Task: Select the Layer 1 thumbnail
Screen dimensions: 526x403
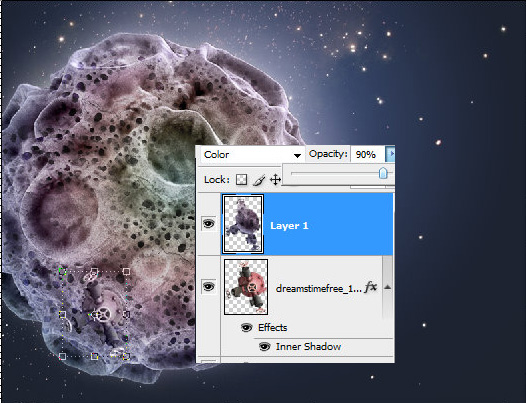Action: point(243,224)
